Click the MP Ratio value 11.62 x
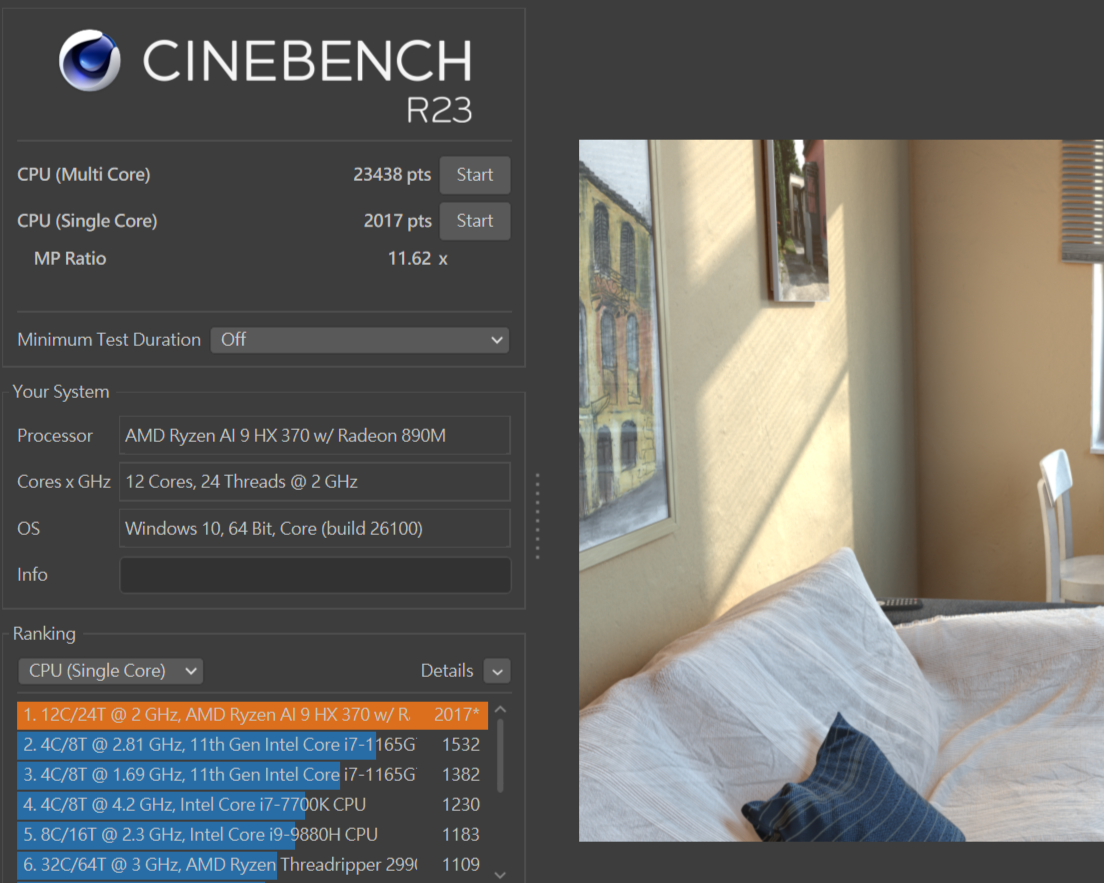This screenshot has width=1104, height=883. pyautogui.click(x=418, y=258)
